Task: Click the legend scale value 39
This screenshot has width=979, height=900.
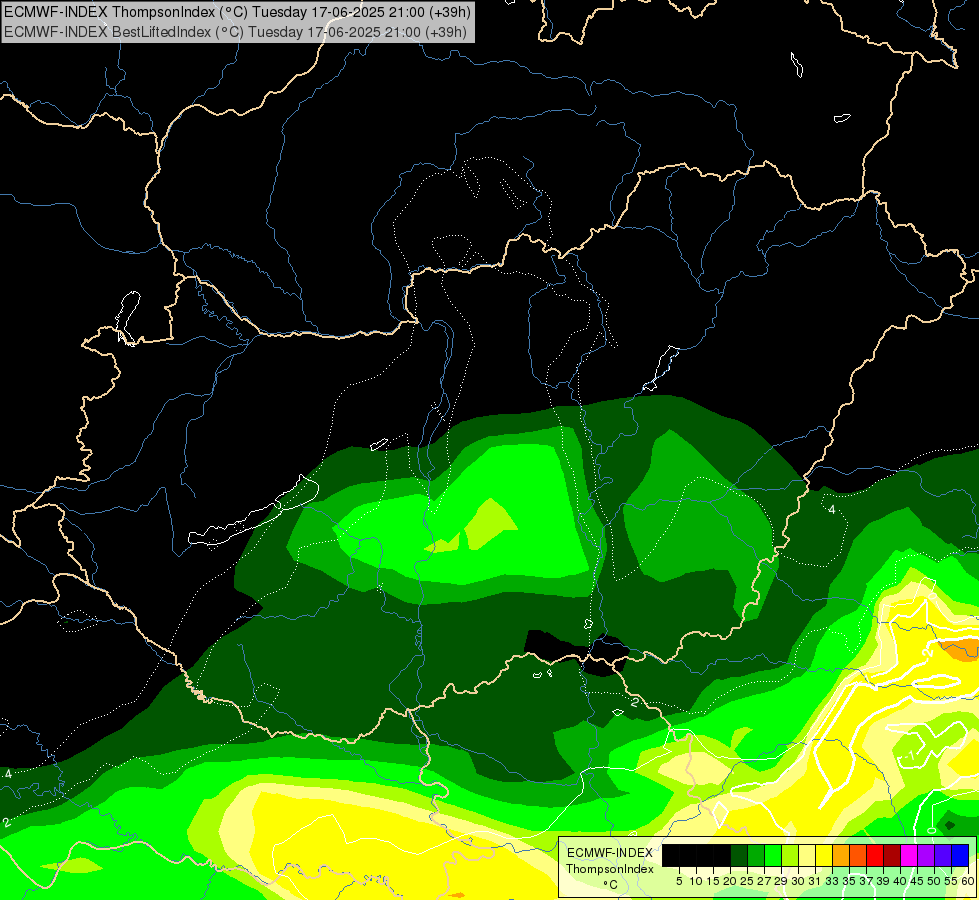Action: click(x=883, y=881)
